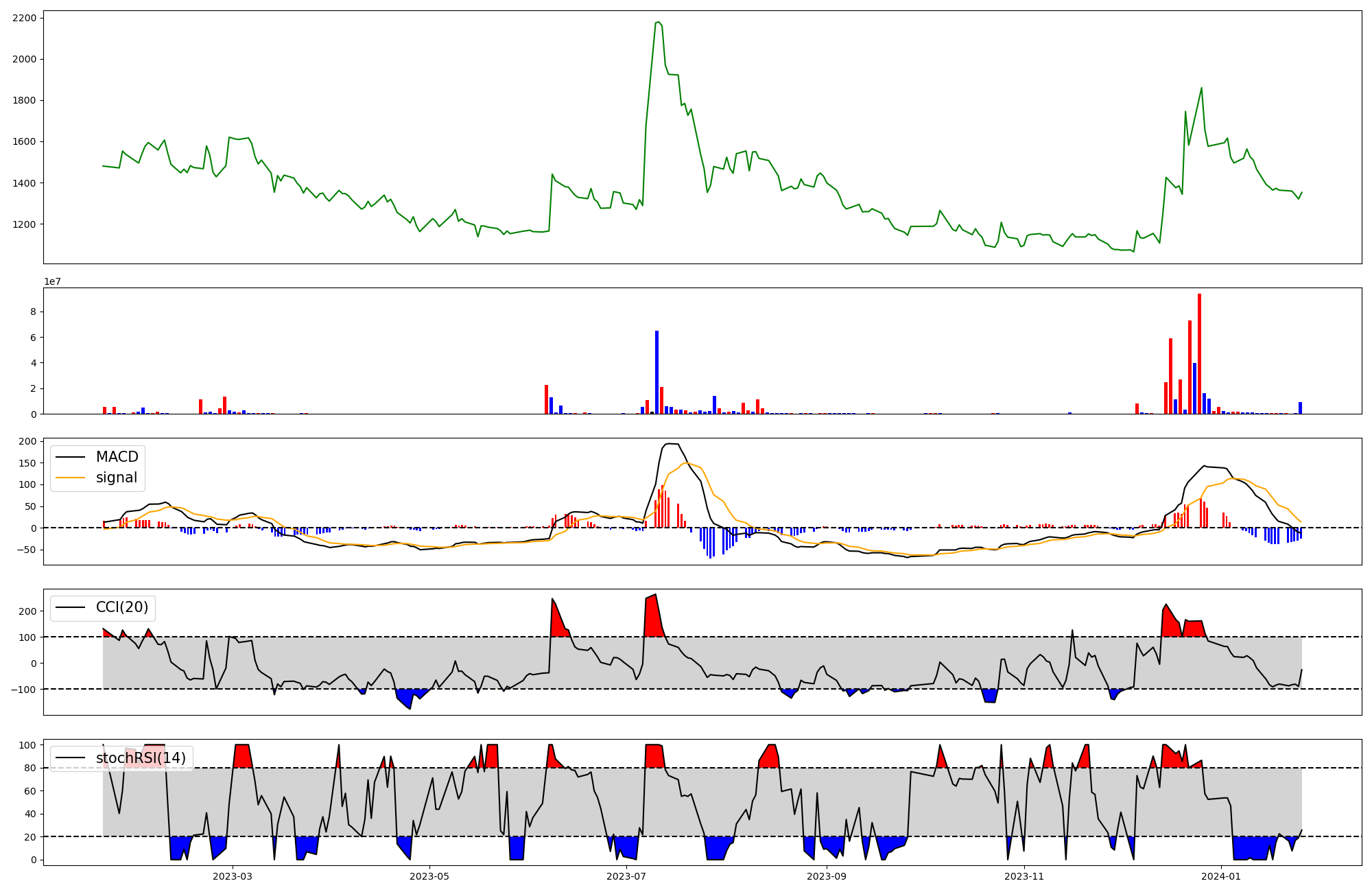Click the -100 tick on CCI axis
This screenshot has width=1372, height=892.
click(25, 689)
